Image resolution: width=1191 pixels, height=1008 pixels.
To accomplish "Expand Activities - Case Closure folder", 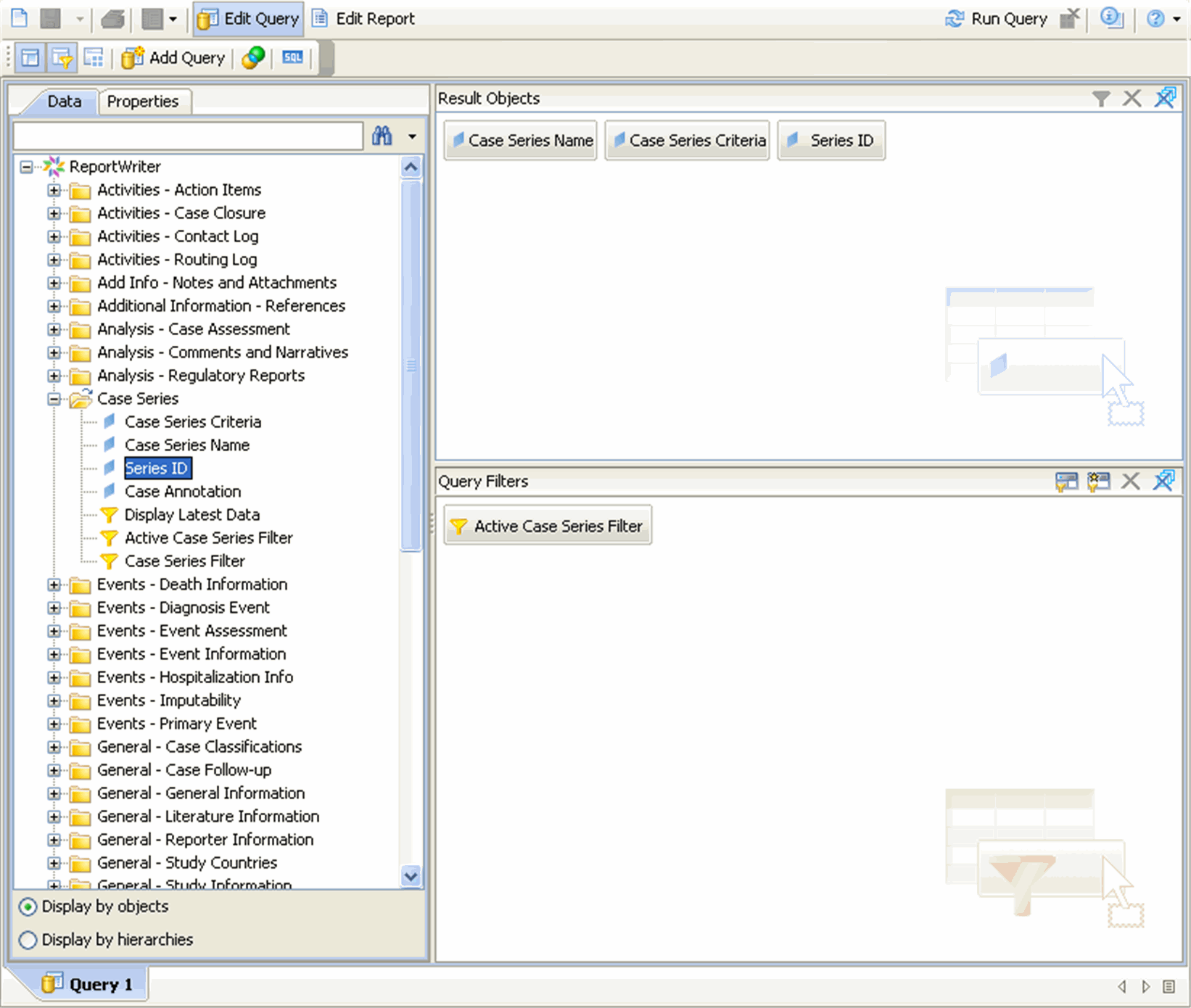I will coord(54,213).
